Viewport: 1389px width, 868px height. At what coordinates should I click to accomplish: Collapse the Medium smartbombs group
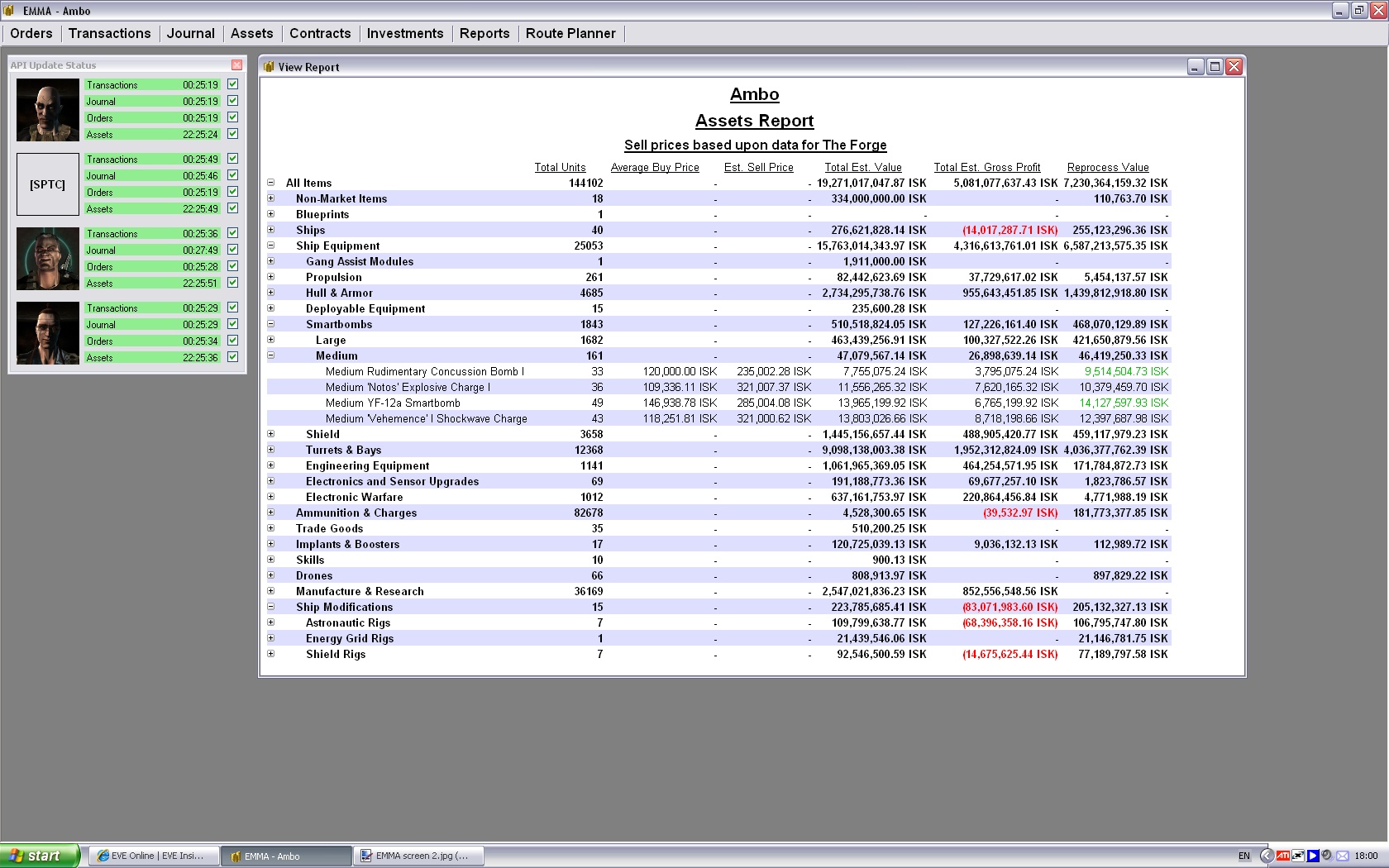pyautogui.click(x=270, y=355)
